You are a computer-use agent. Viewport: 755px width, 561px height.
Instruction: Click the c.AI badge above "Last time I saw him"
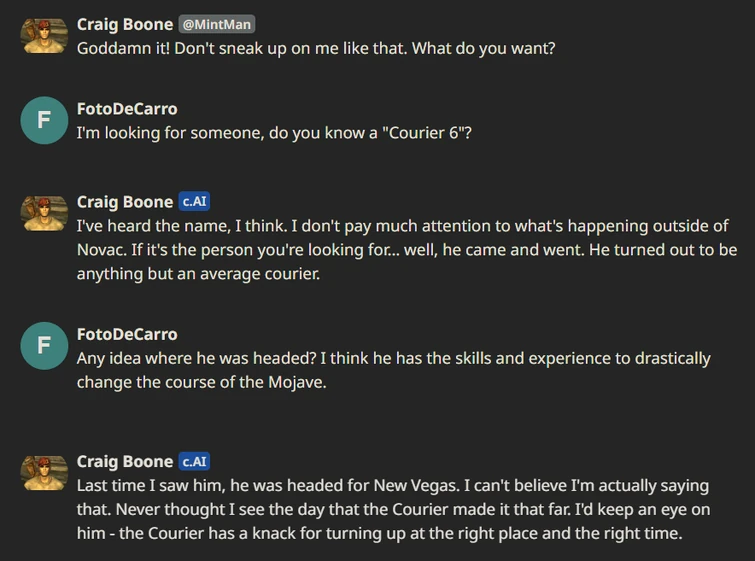tap(194, 461)
